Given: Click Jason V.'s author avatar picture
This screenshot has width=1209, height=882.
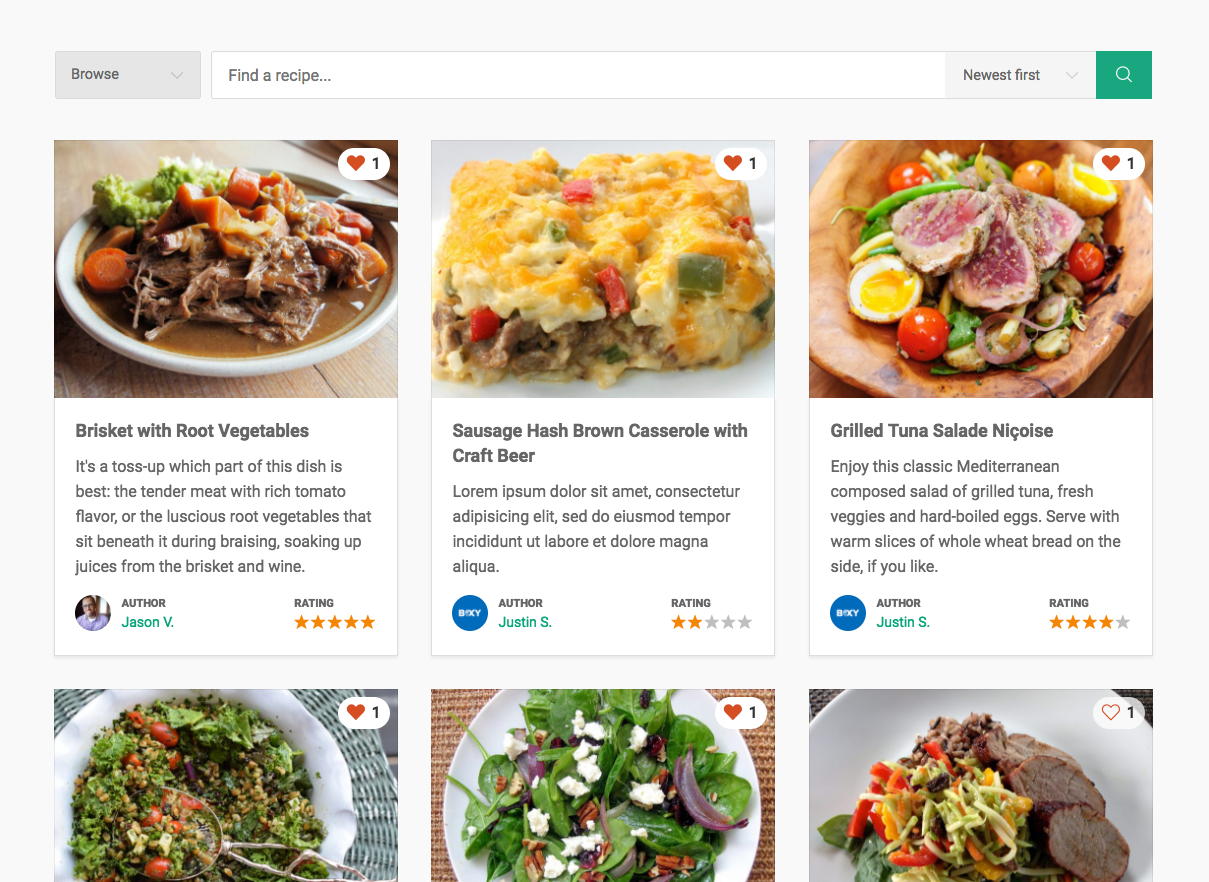Looking at the screenshot, I should click(x=92, y=613).
